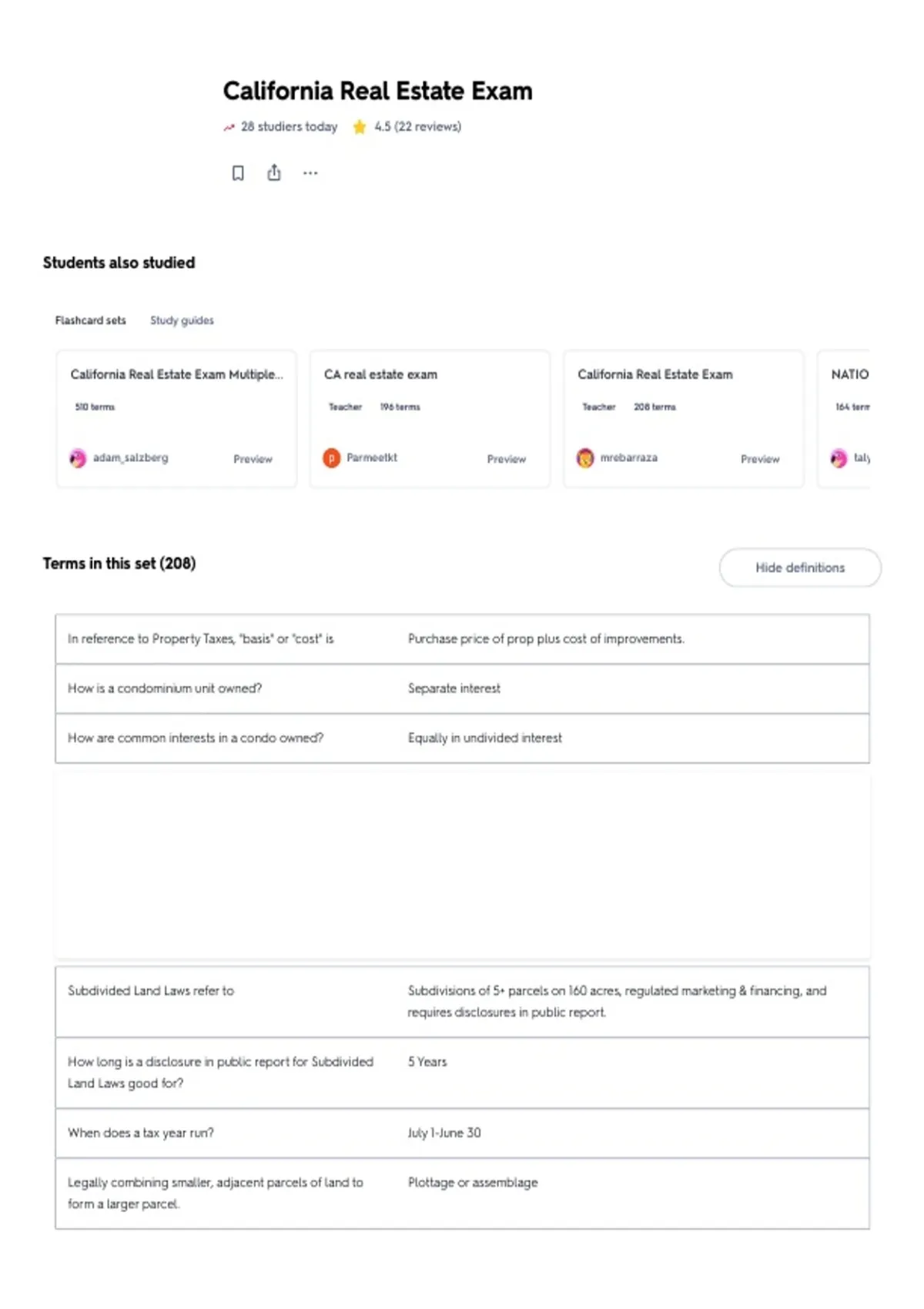
Task: Click mrebarraza's avatar icon
Action: click(585, 458)
